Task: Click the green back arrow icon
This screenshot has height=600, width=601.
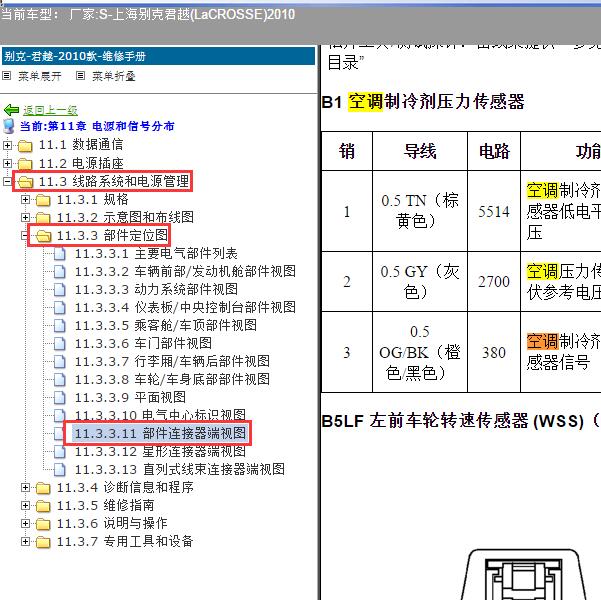Action: coord(11,110)
